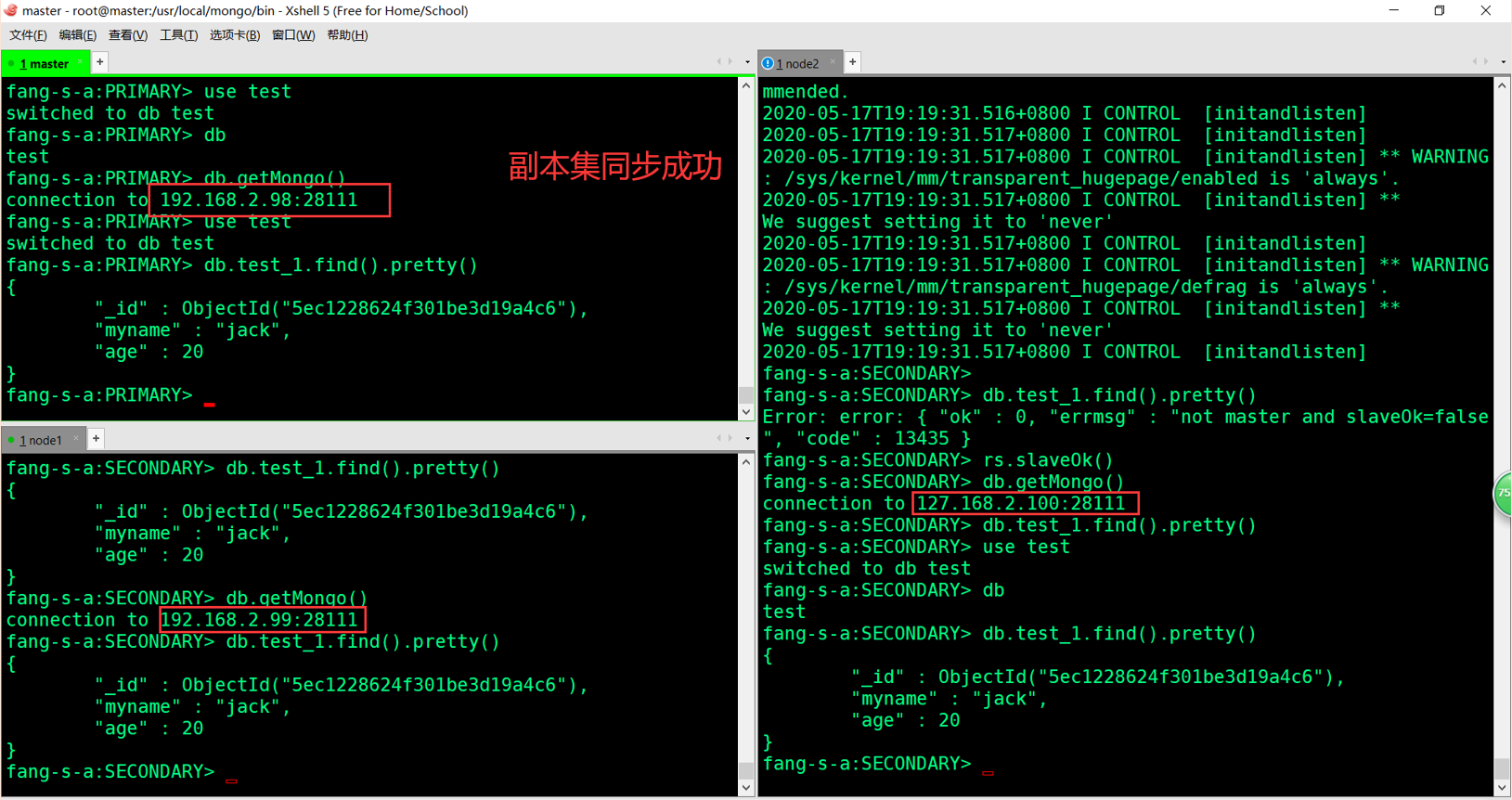Viewport: 1512px width, 800px height.
Task: Click rs.slaveOk() command in node2 terminal
Action: 1048,459
